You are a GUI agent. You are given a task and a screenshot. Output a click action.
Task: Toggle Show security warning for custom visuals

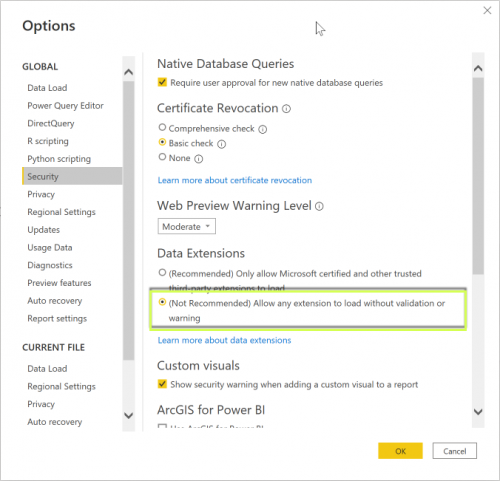pyautogui.click(x=162, y=384)
